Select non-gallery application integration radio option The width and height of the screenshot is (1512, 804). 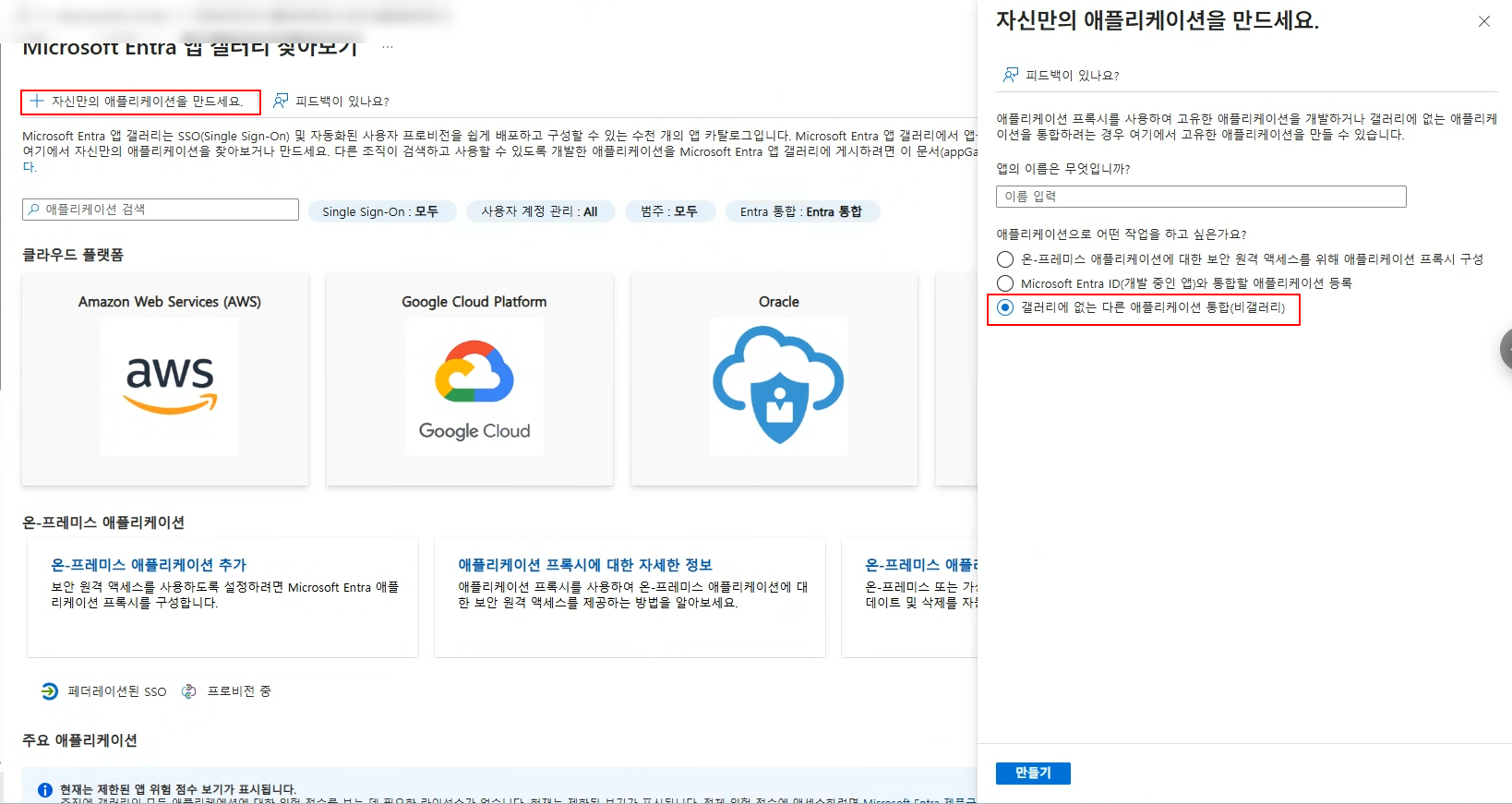tap(1005, 307)
